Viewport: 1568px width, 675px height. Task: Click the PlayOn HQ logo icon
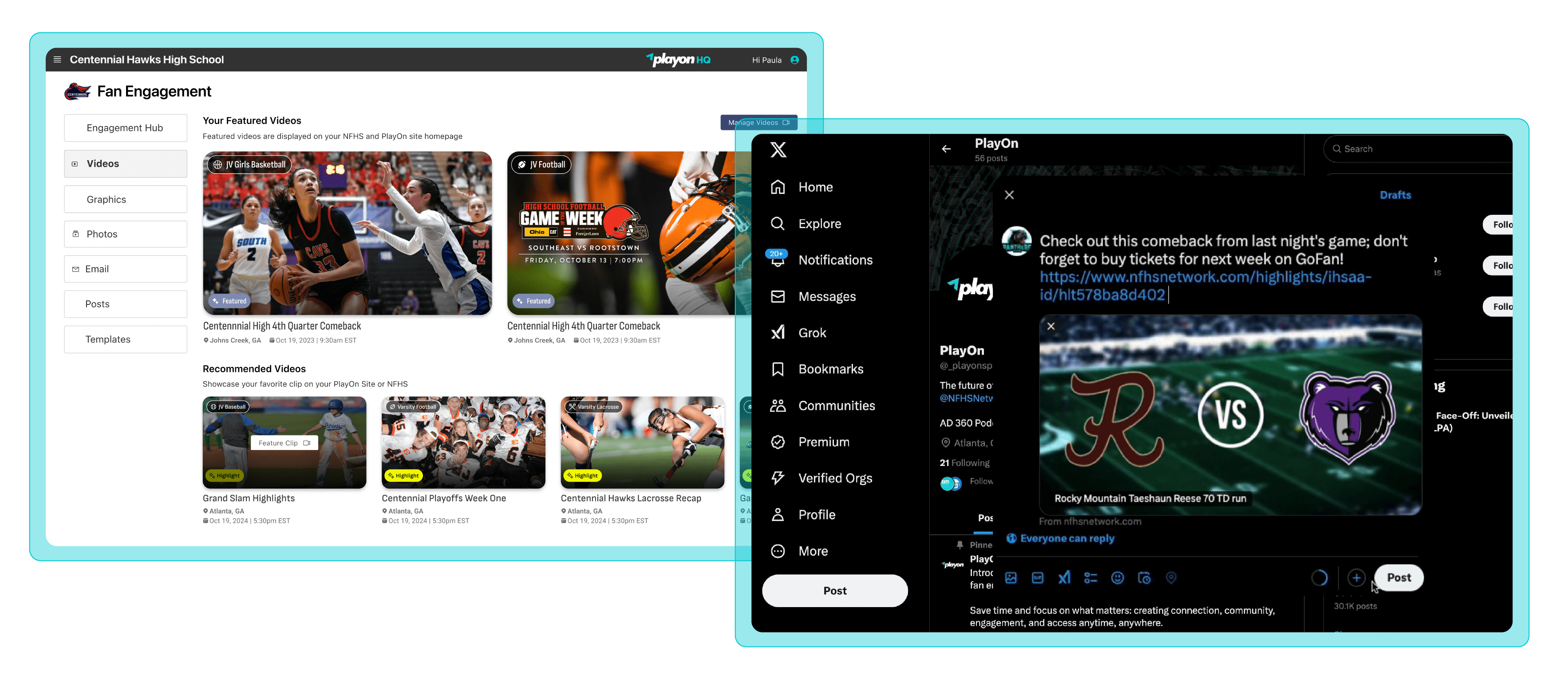pos(670,58)
